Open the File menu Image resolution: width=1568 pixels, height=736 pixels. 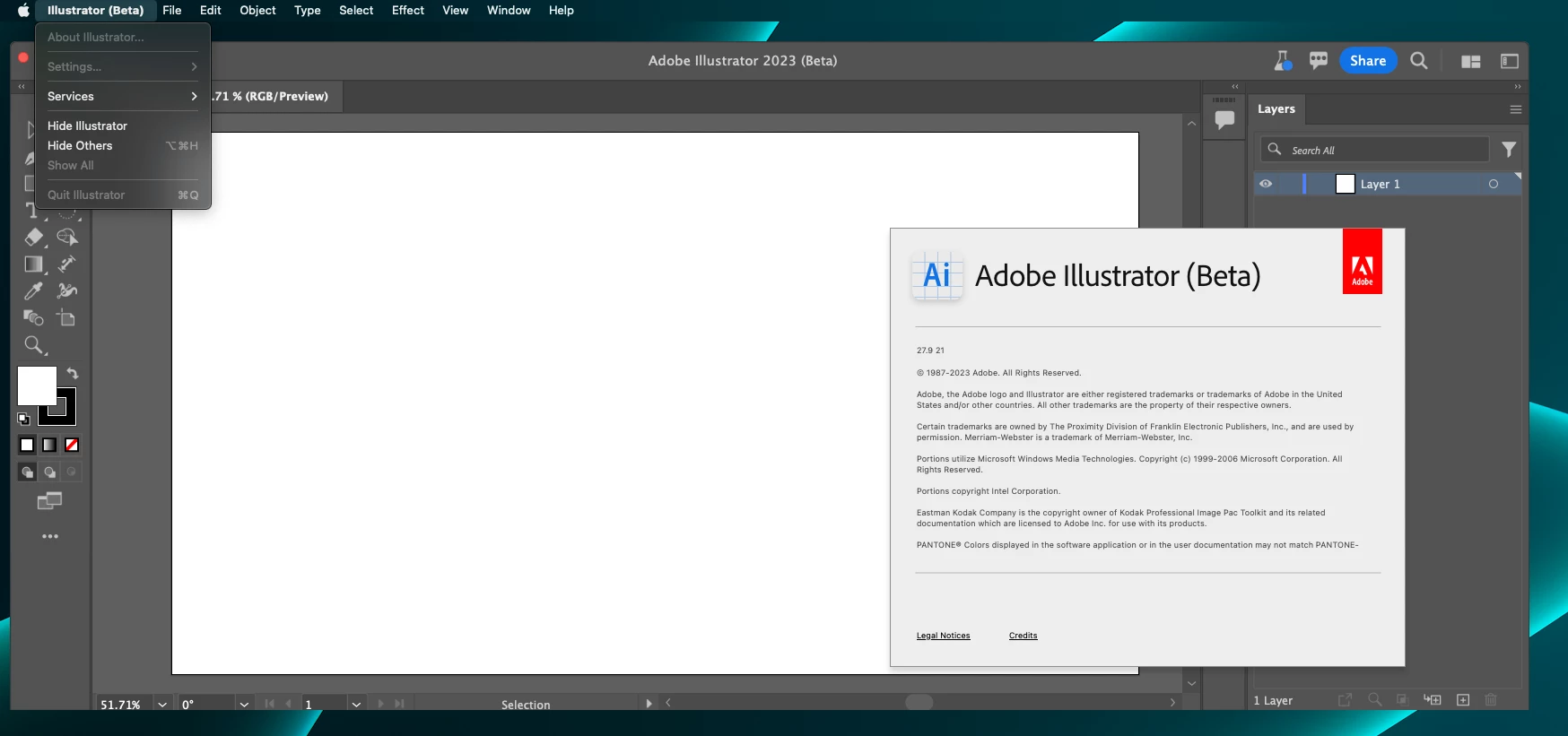(172, 11)
